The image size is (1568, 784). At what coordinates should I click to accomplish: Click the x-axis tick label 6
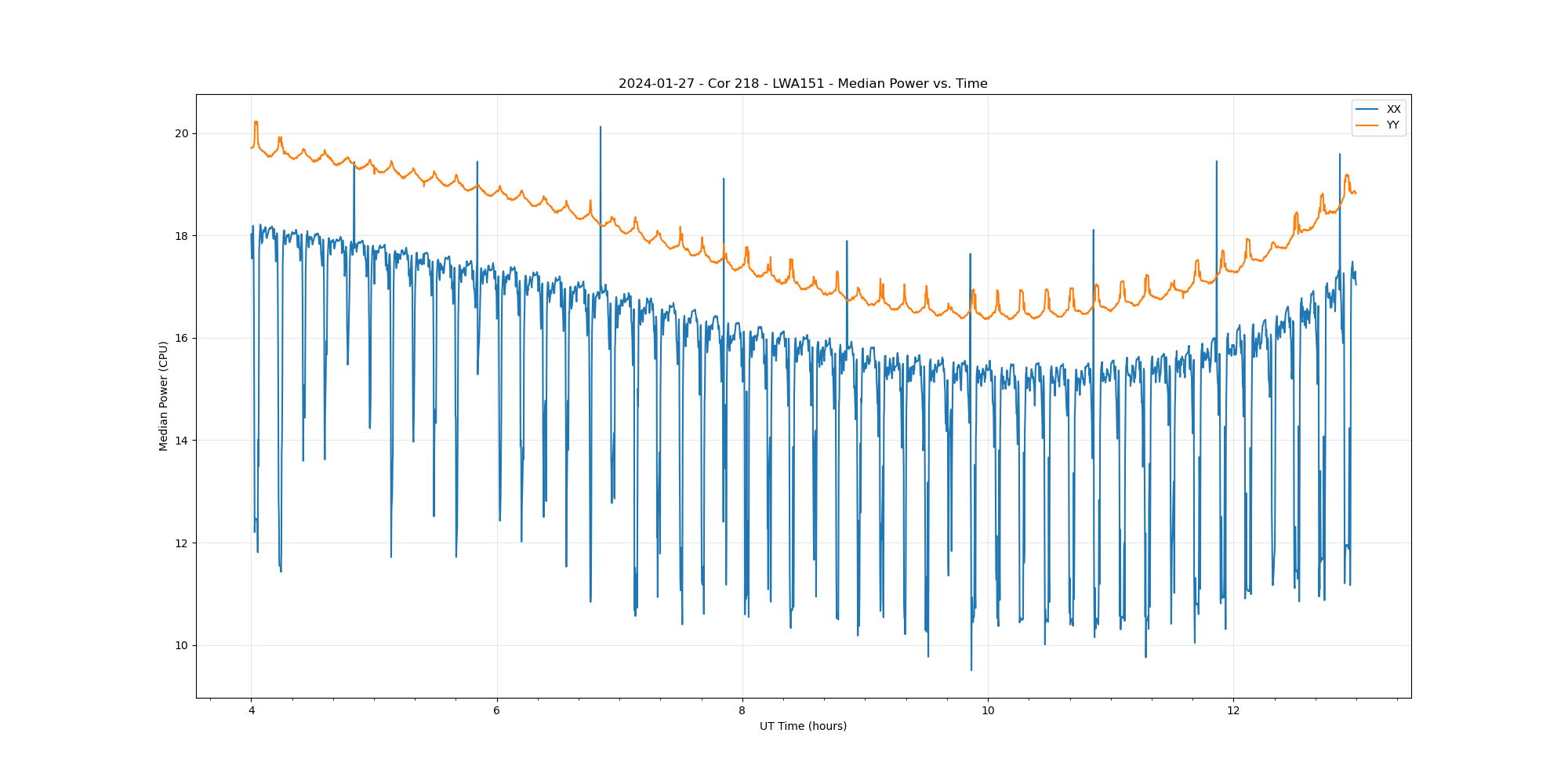(x=497, y=711)
